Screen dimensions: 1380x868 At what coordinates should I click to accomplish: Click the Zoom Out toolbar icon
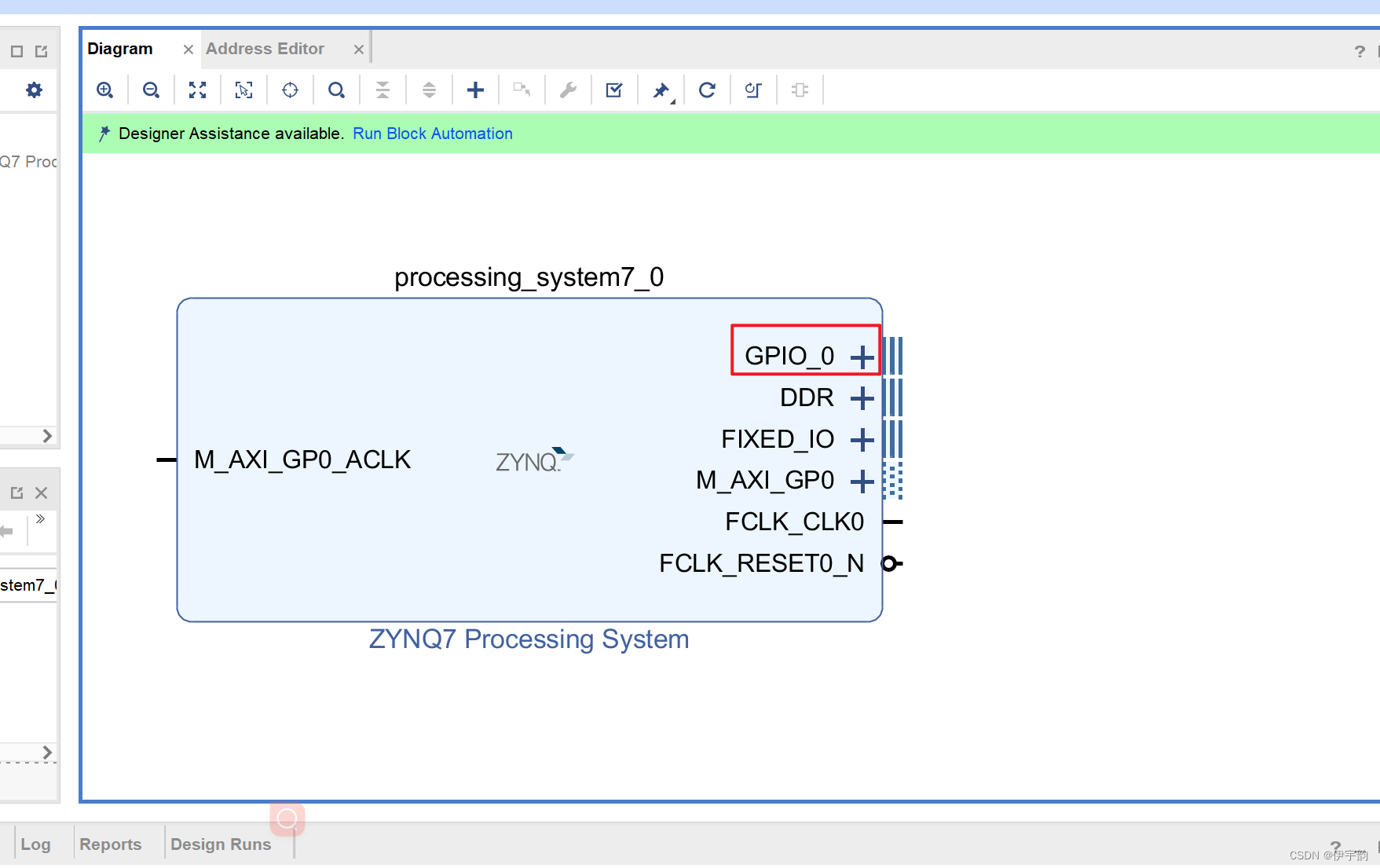(151, 90)
